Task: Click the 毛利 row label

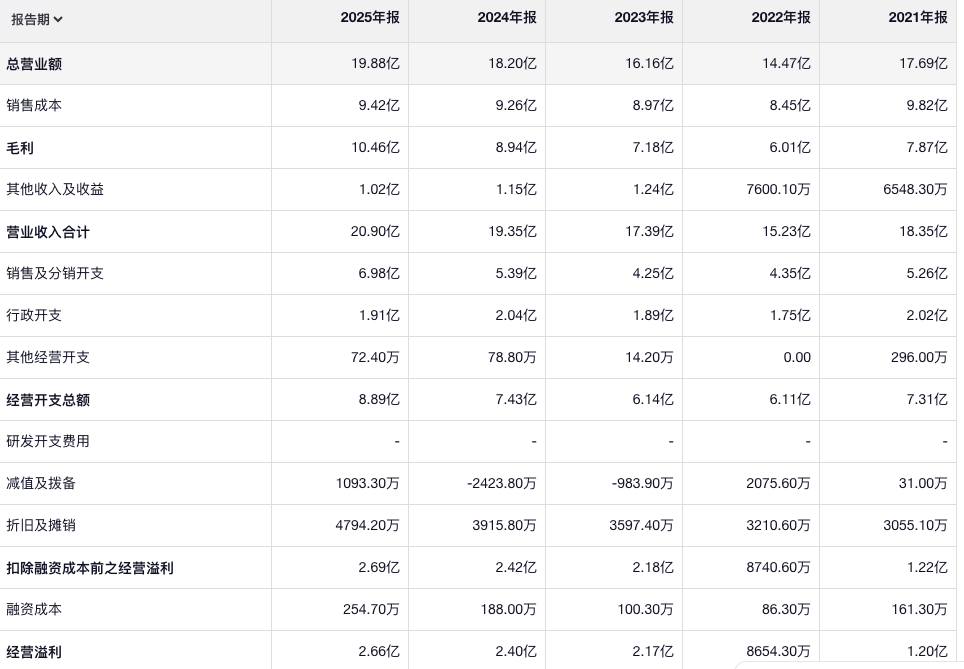Action: pos(20,148)
